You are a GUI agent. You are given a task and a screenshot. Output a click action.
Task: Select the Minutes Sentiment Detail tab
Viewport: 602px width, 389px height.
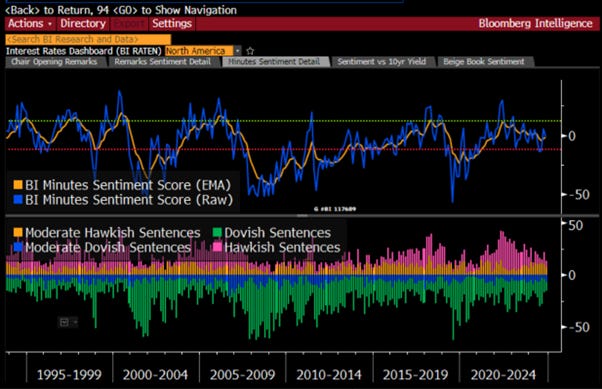click(274, 62)
